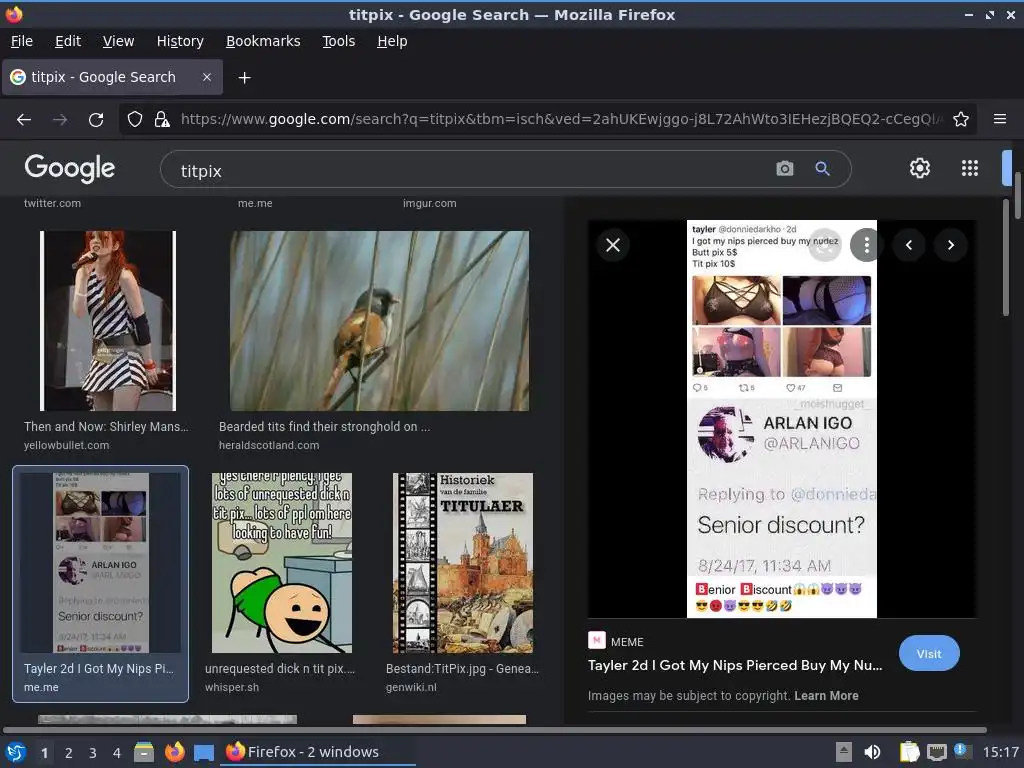This screenshot has height=768, width=1024.
Task: Close the image preview panel
Action: click(613, 245)
